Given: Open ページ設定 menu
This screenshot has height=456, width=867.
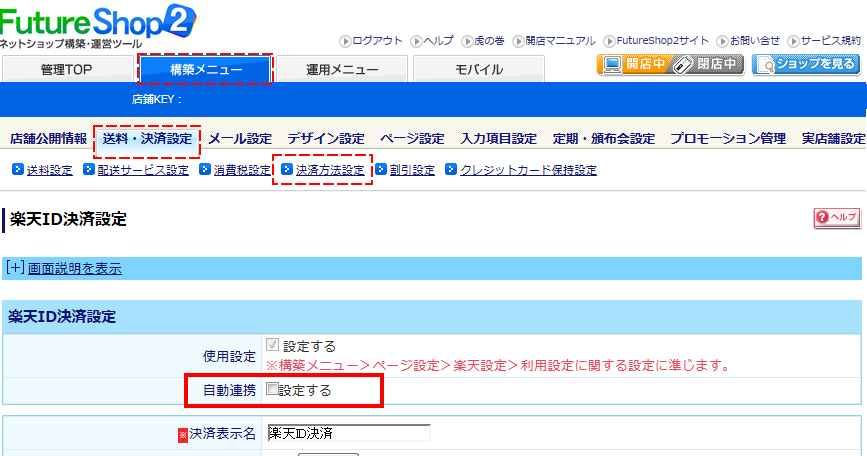Looking at the screenshot, I should coord(412,139).
